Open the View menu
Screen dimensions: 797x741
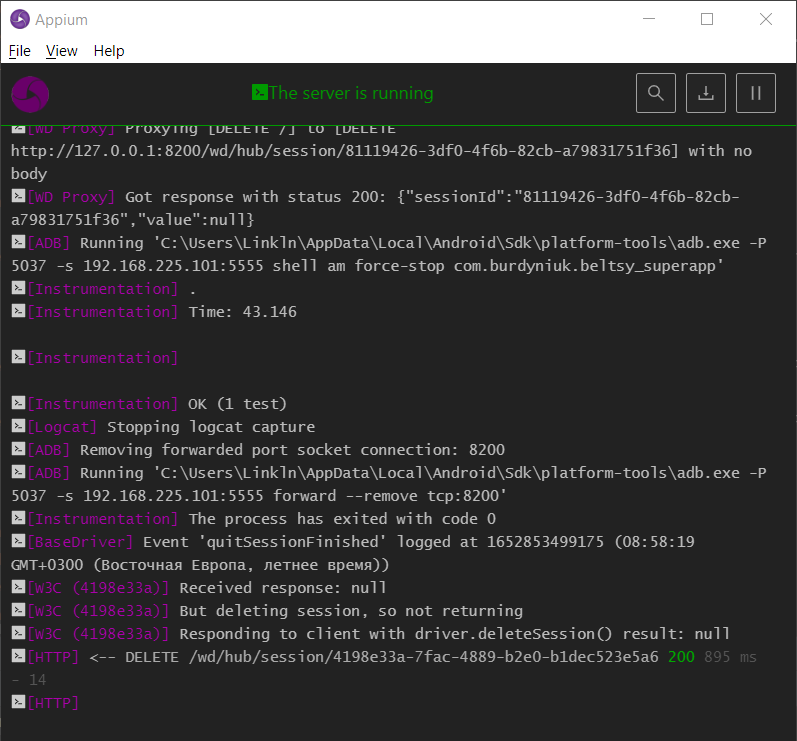[x=62, y=51]
